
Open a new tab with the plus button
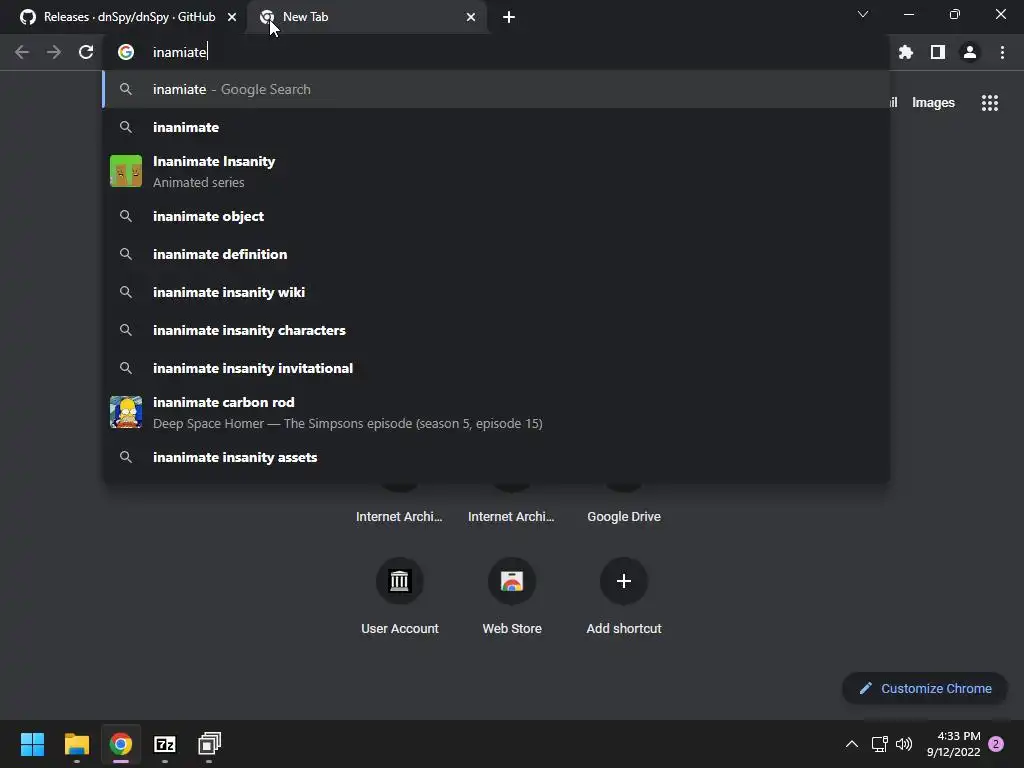coord(509,17)
